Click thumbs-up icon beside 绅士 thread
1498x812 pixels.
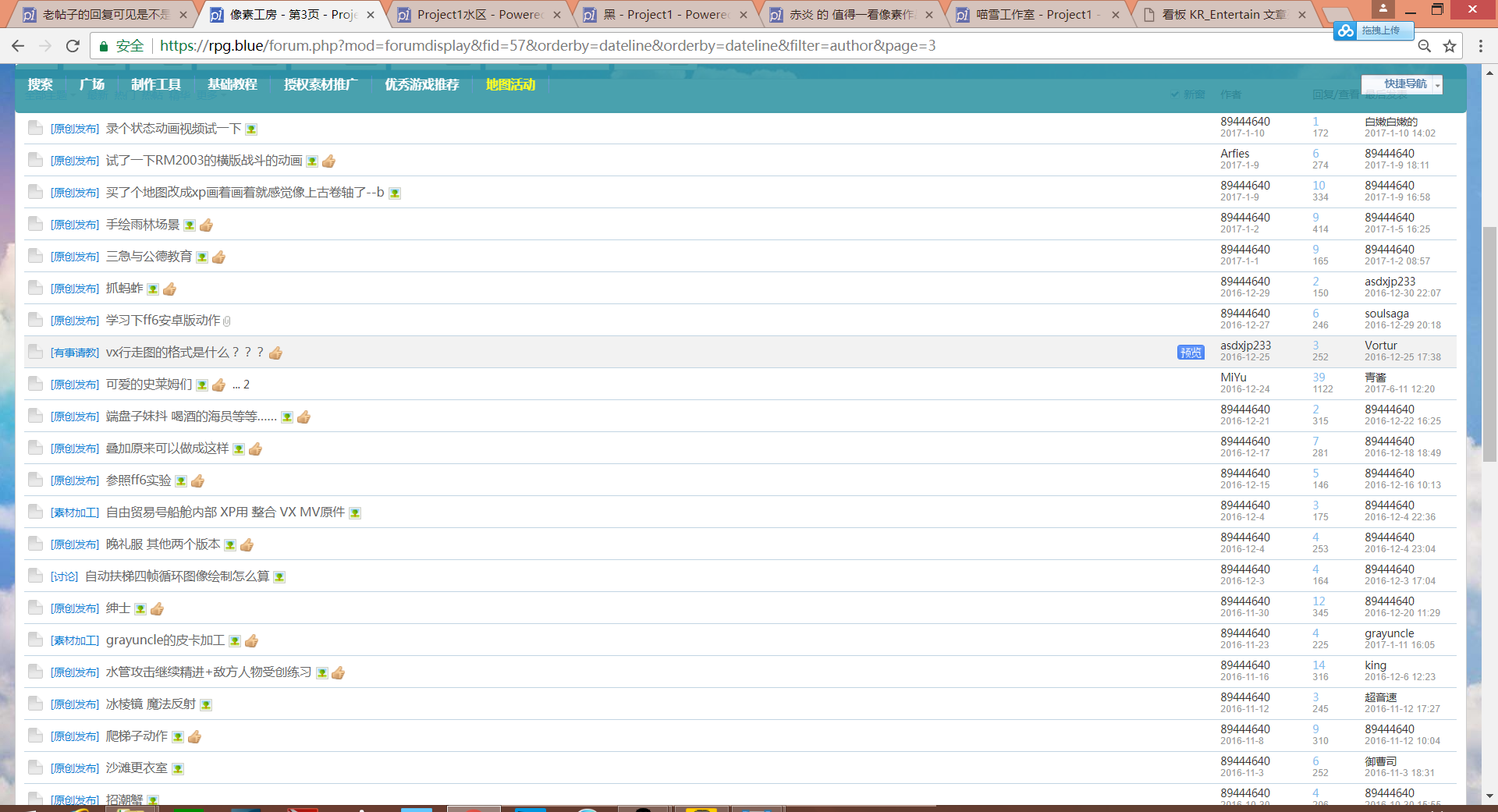pyautogui.click(x=157, y=609)
